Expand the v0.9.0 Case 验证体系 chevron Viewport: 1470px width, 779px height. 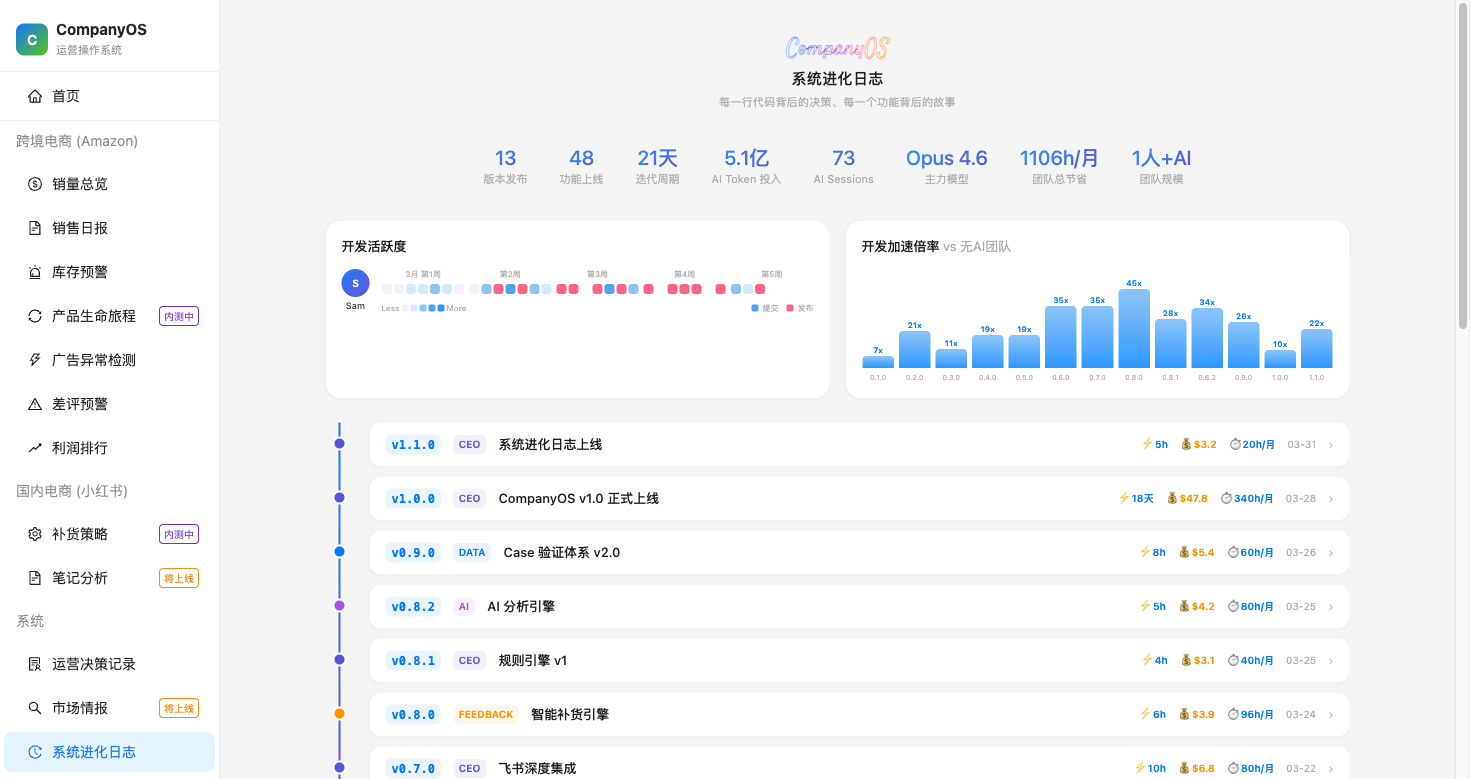tap(1331, 553)
